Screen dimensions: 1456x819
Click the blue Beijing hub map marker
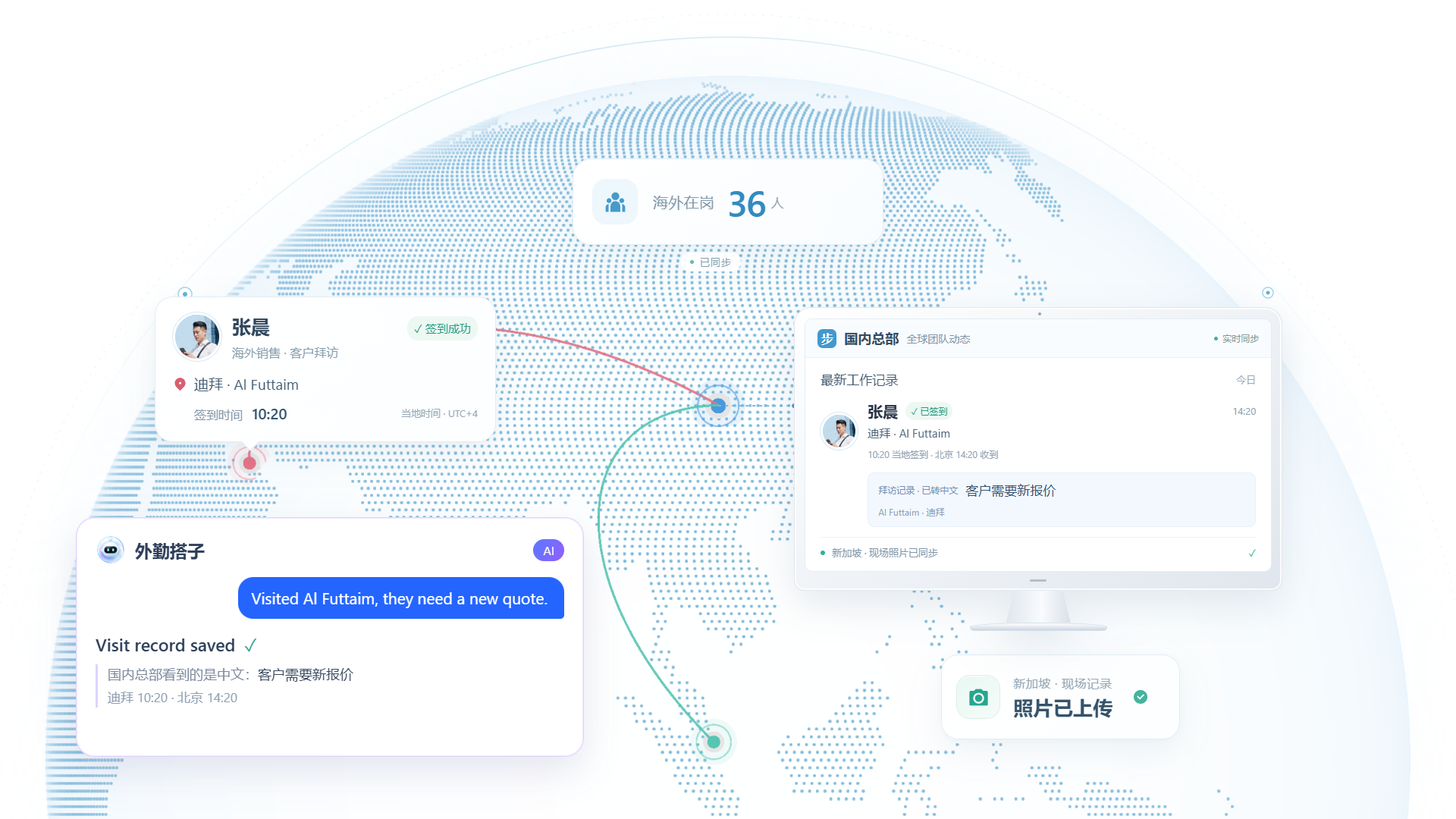click(718, 406)
